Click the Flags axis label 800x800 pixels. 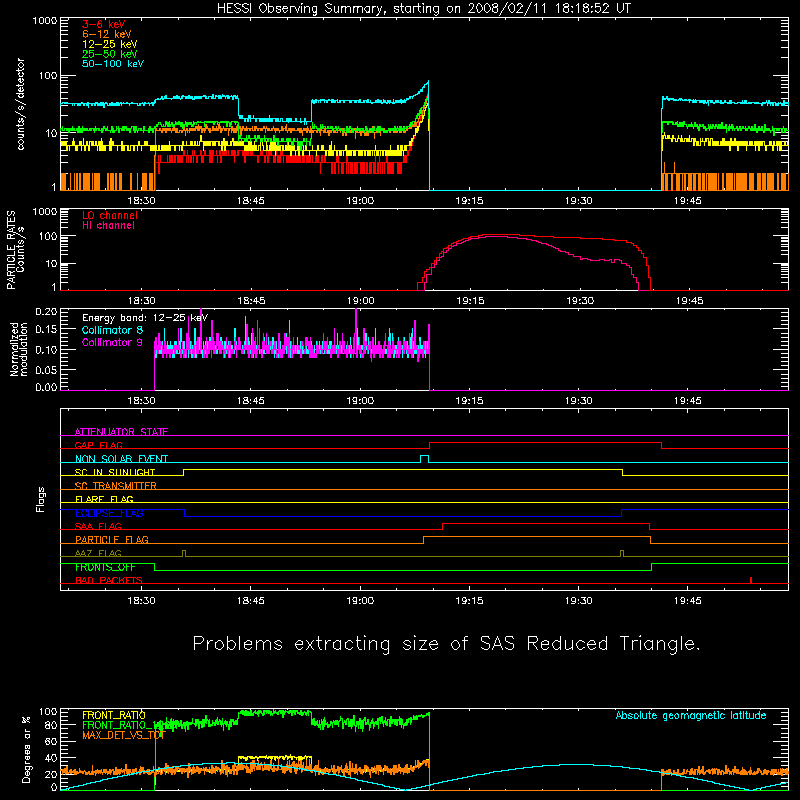(x=41, y=499)
